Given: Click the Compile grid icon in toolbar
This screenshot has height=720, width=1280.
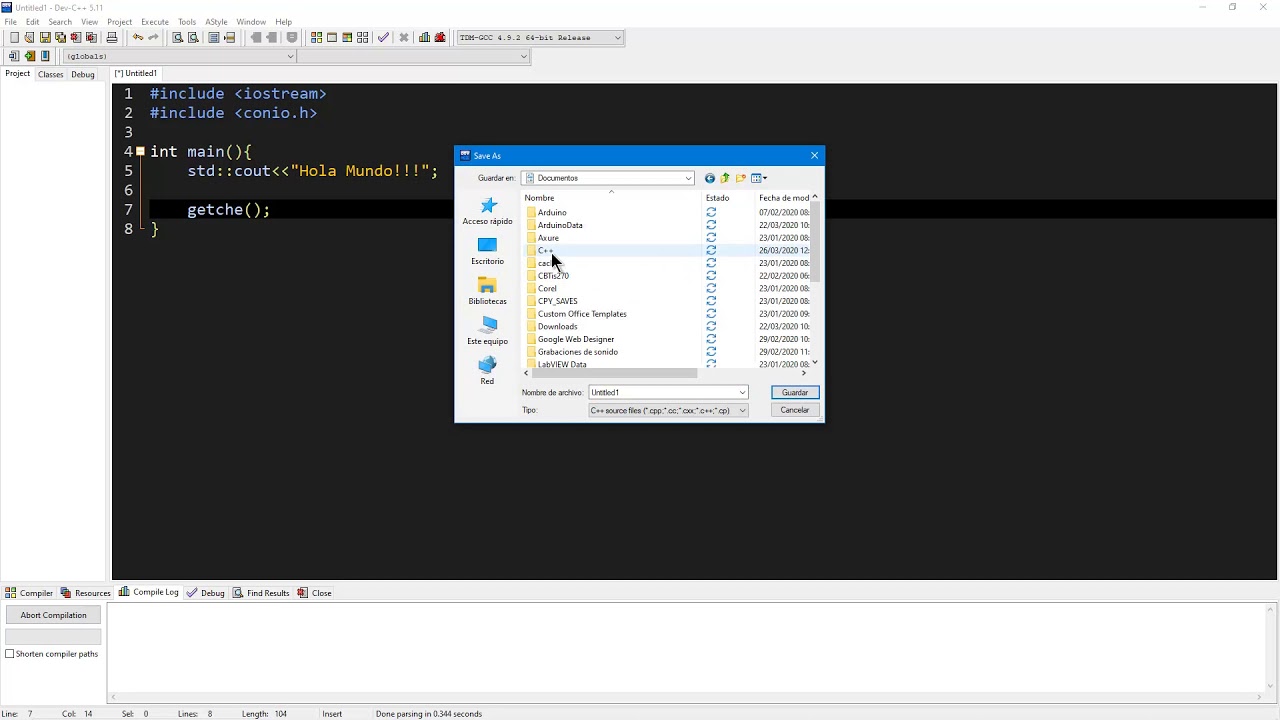Looking at the screenshot, I should [316, 38].
